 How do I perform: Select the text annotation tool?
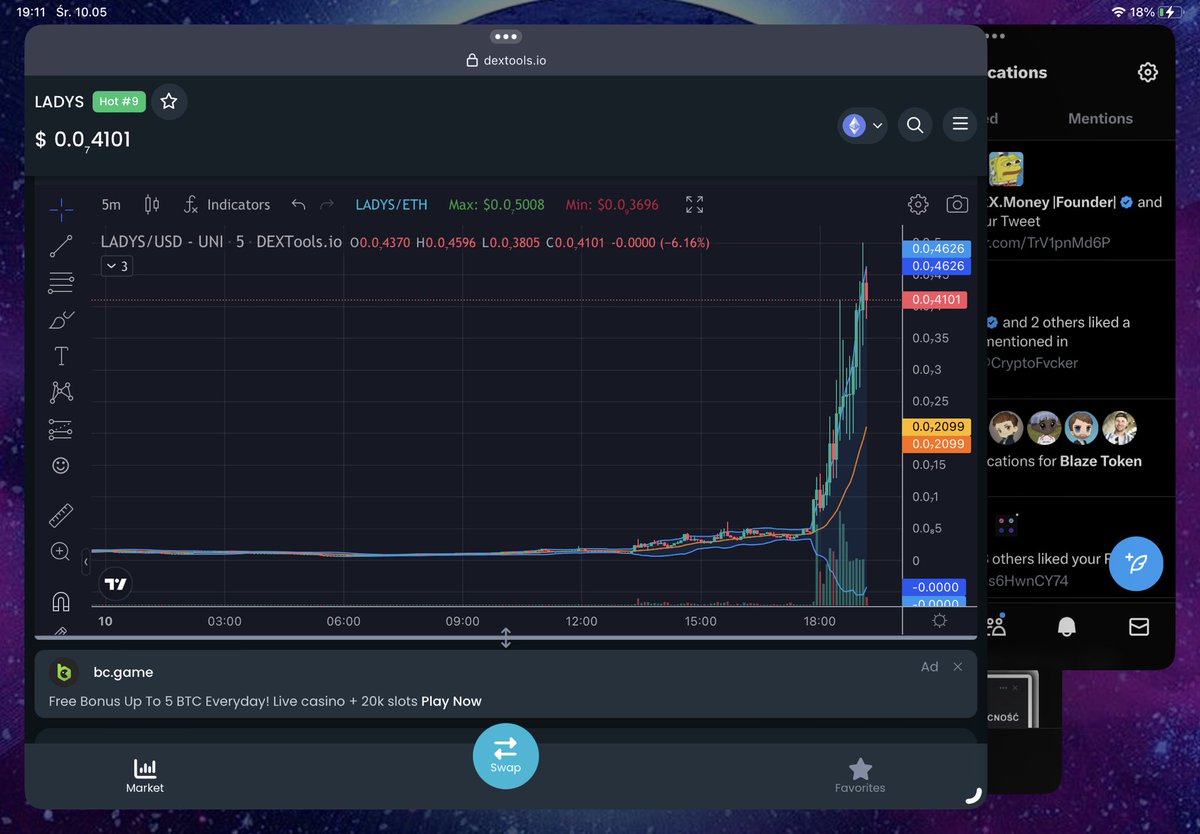click(x=61, y=356)
